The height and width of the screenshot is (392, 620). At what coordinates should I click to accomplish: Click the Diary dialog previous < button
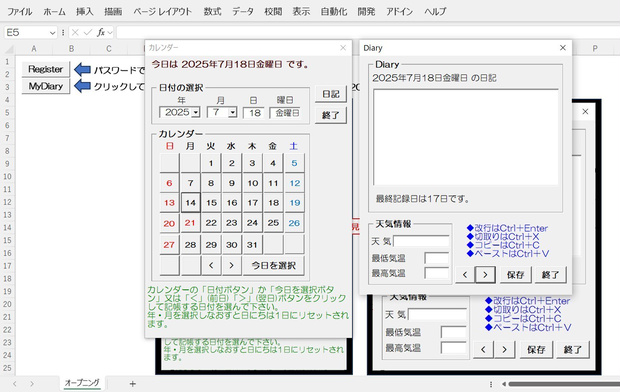pyautogui.click(x=465, y=275)
